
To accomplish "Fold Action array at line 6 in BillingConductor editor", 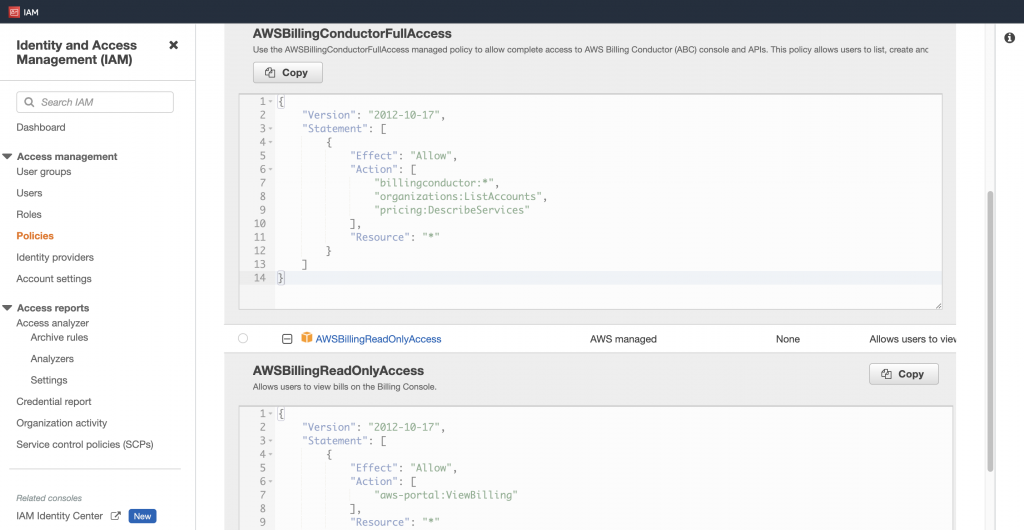I will pos(270,169).
